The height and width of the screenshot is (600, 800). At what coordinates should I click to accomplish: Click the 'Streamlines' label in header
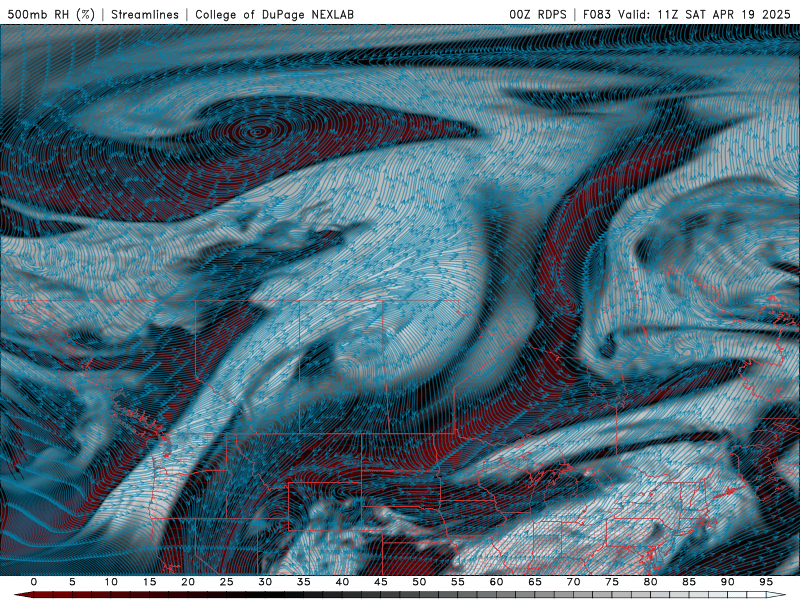pos(145,14)
